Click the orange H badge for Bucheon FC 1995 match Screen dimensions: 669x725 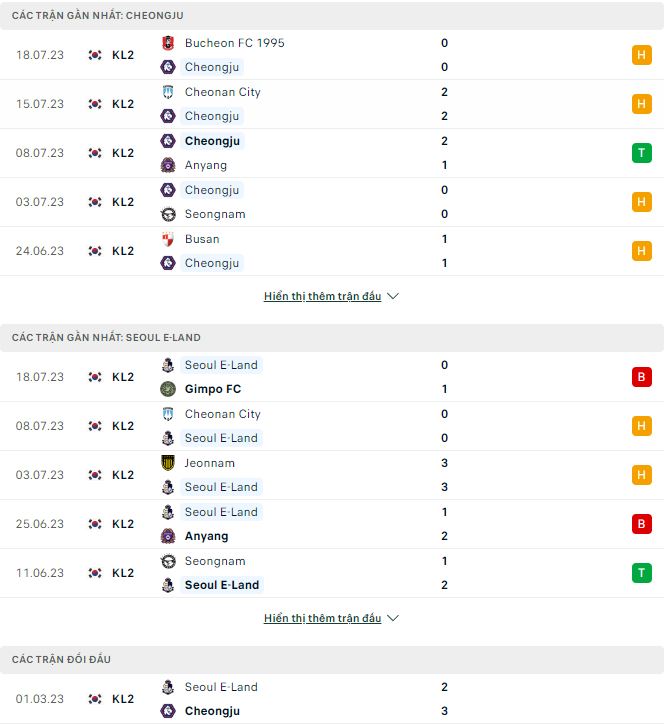click(641, 55)
